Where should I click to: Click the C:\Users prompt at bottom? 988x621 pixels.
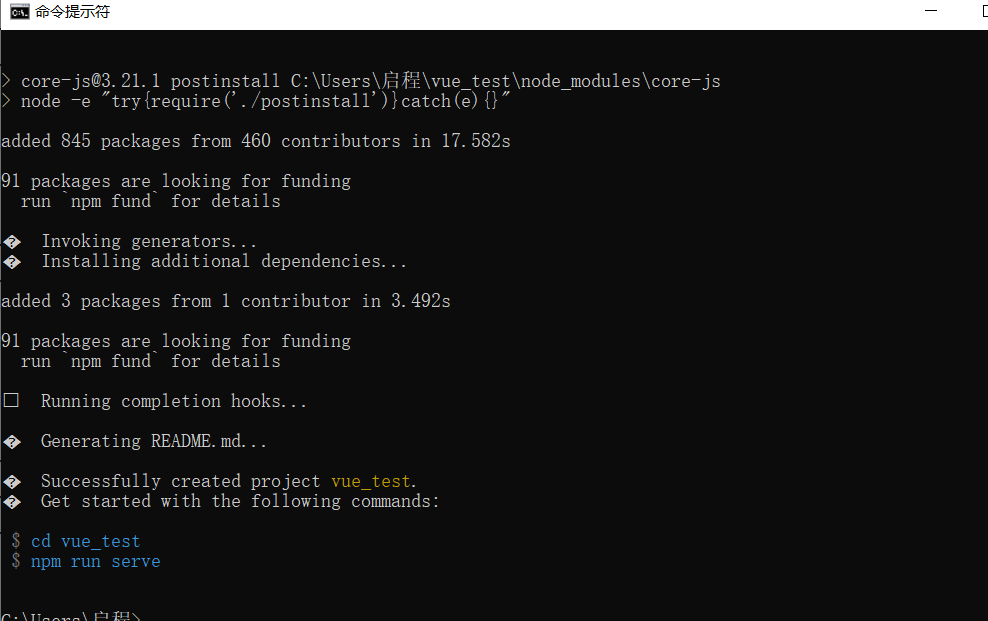coord(70,616)
